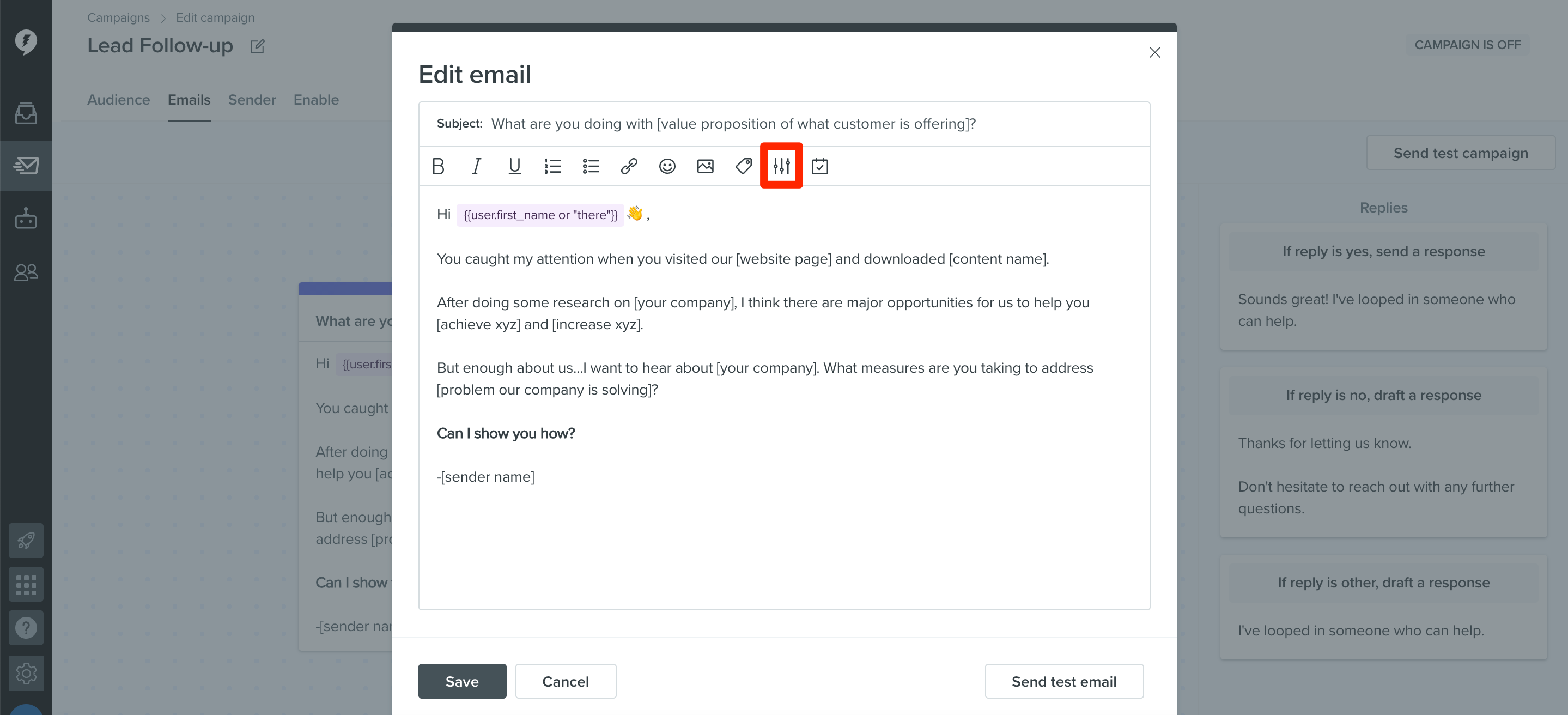Insert an image into email
The width and height of the screenshot is (1568, 715).
point(705,166)
